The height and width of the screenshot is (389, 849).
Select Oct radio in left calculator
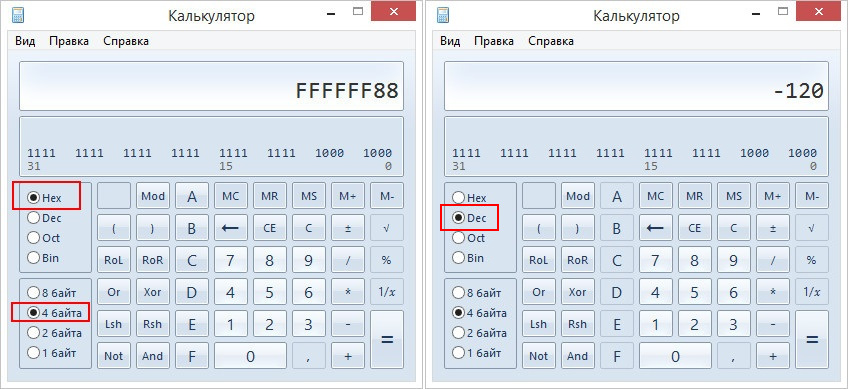click(x=44, y=238)
